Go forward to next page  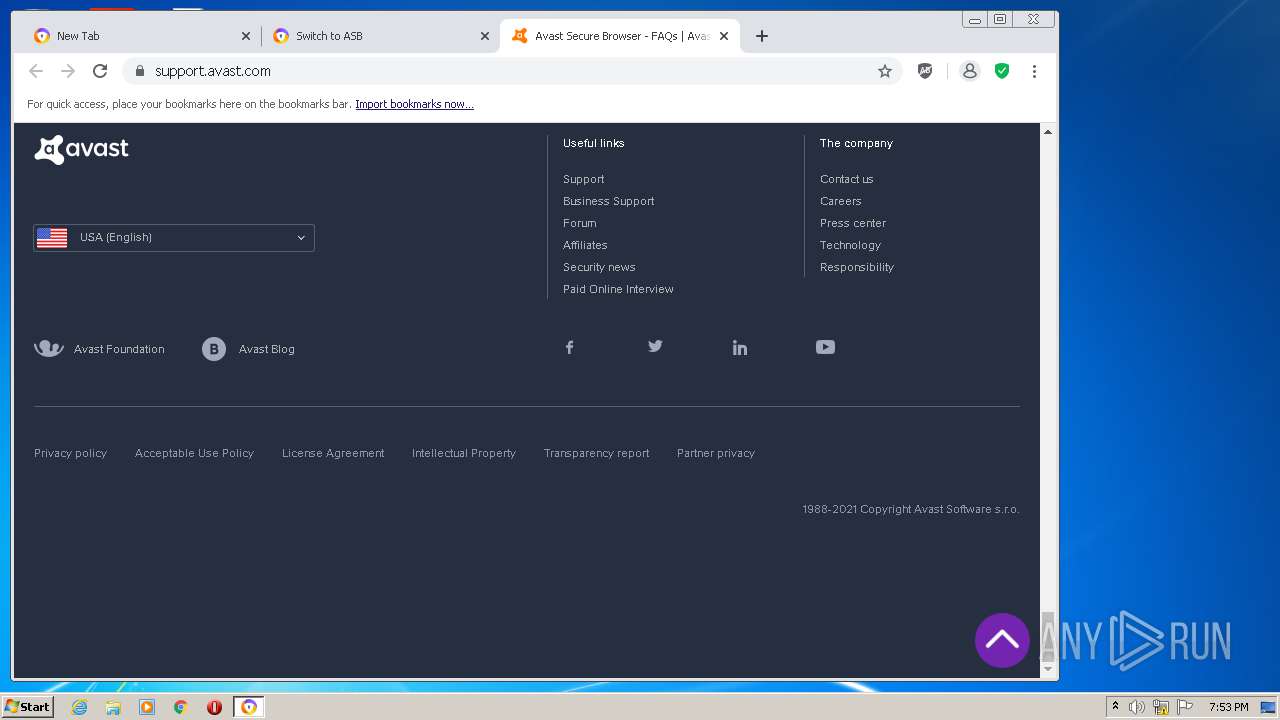pos(68,71)
